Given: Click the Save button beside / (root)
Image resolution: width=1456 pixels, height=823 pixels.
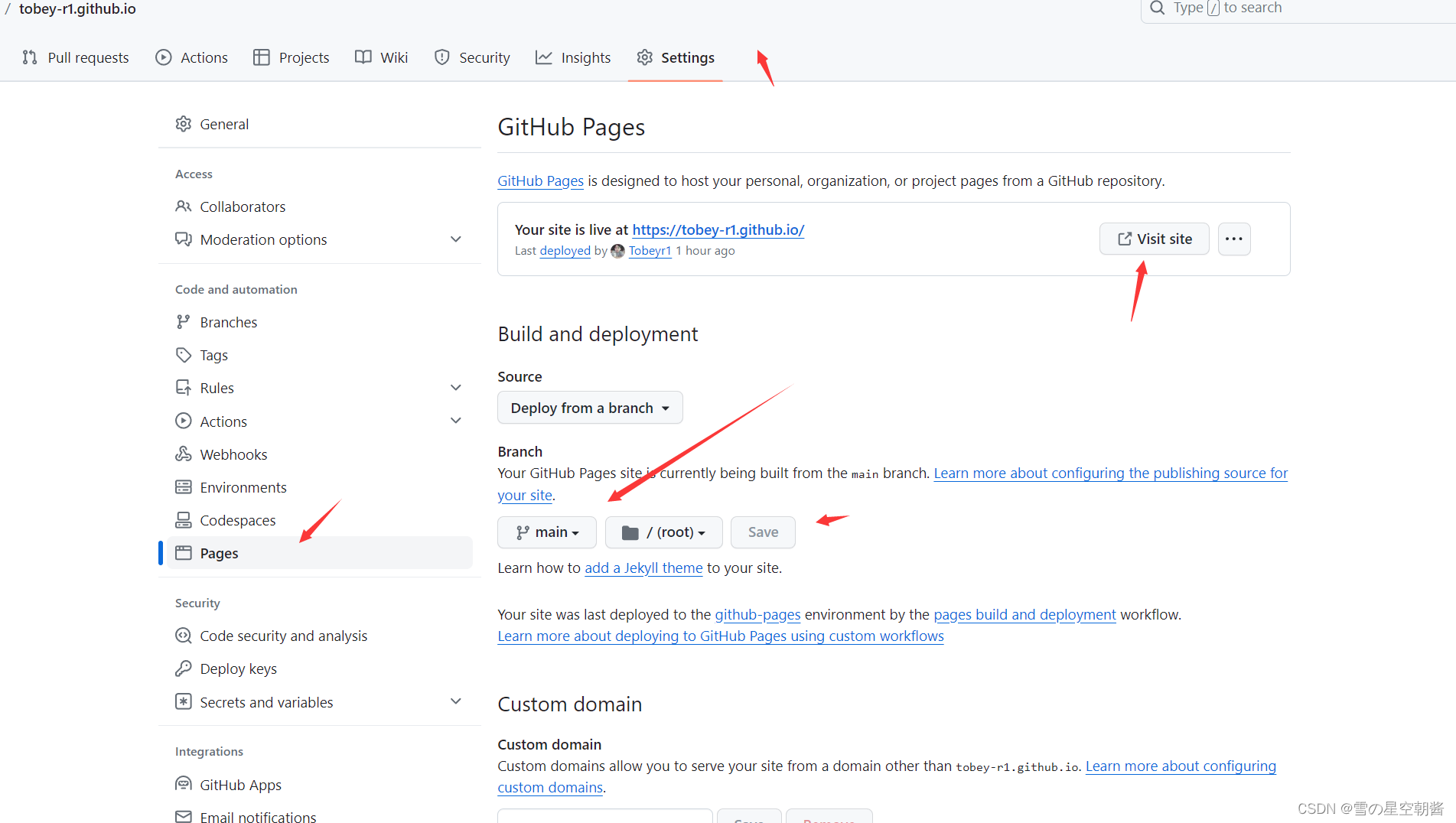Looking at the screenshot, I should [763, 532].
